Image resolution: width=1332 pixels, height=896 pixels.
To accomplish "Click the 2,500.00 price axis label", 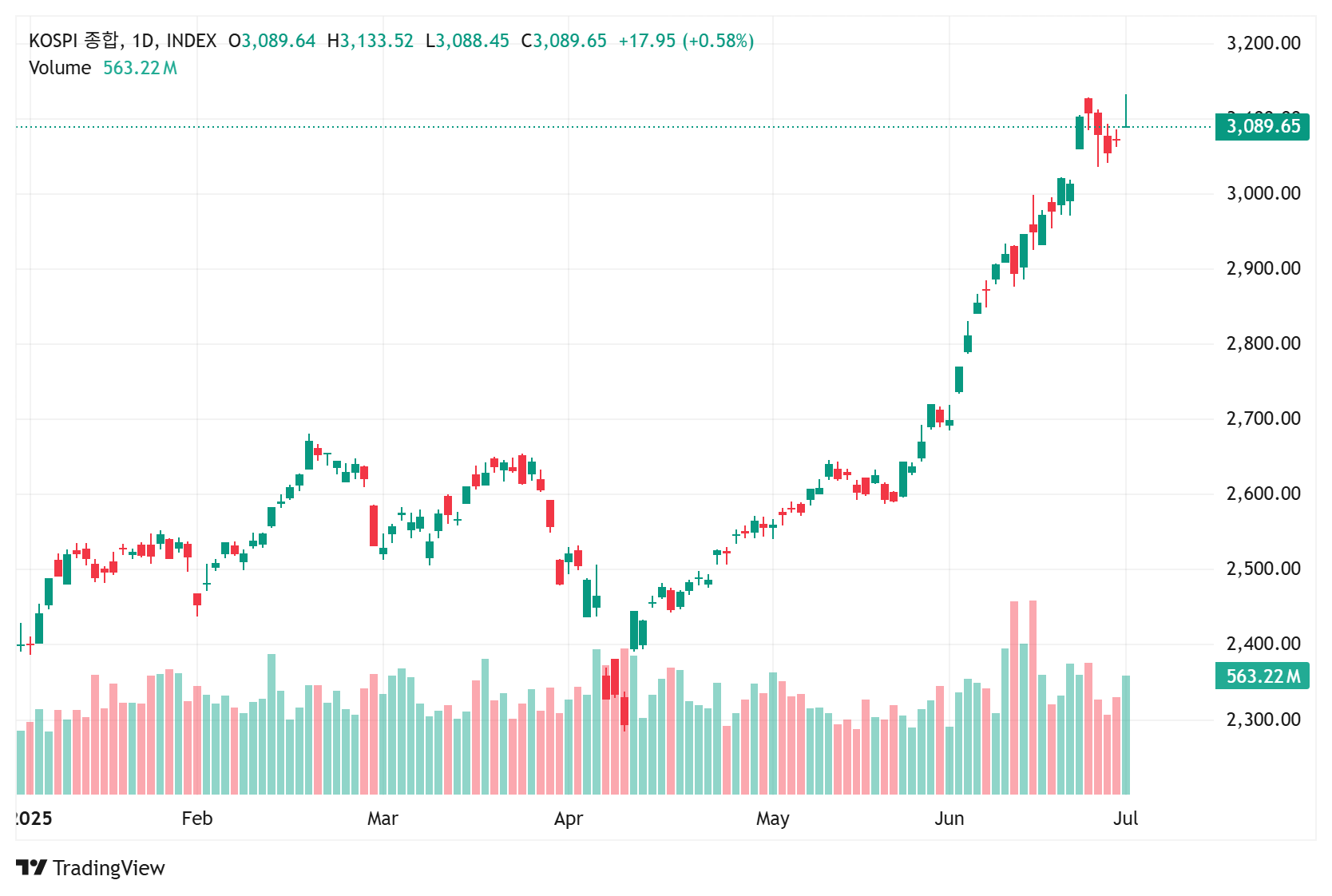I will click(x=1263, y=569).
